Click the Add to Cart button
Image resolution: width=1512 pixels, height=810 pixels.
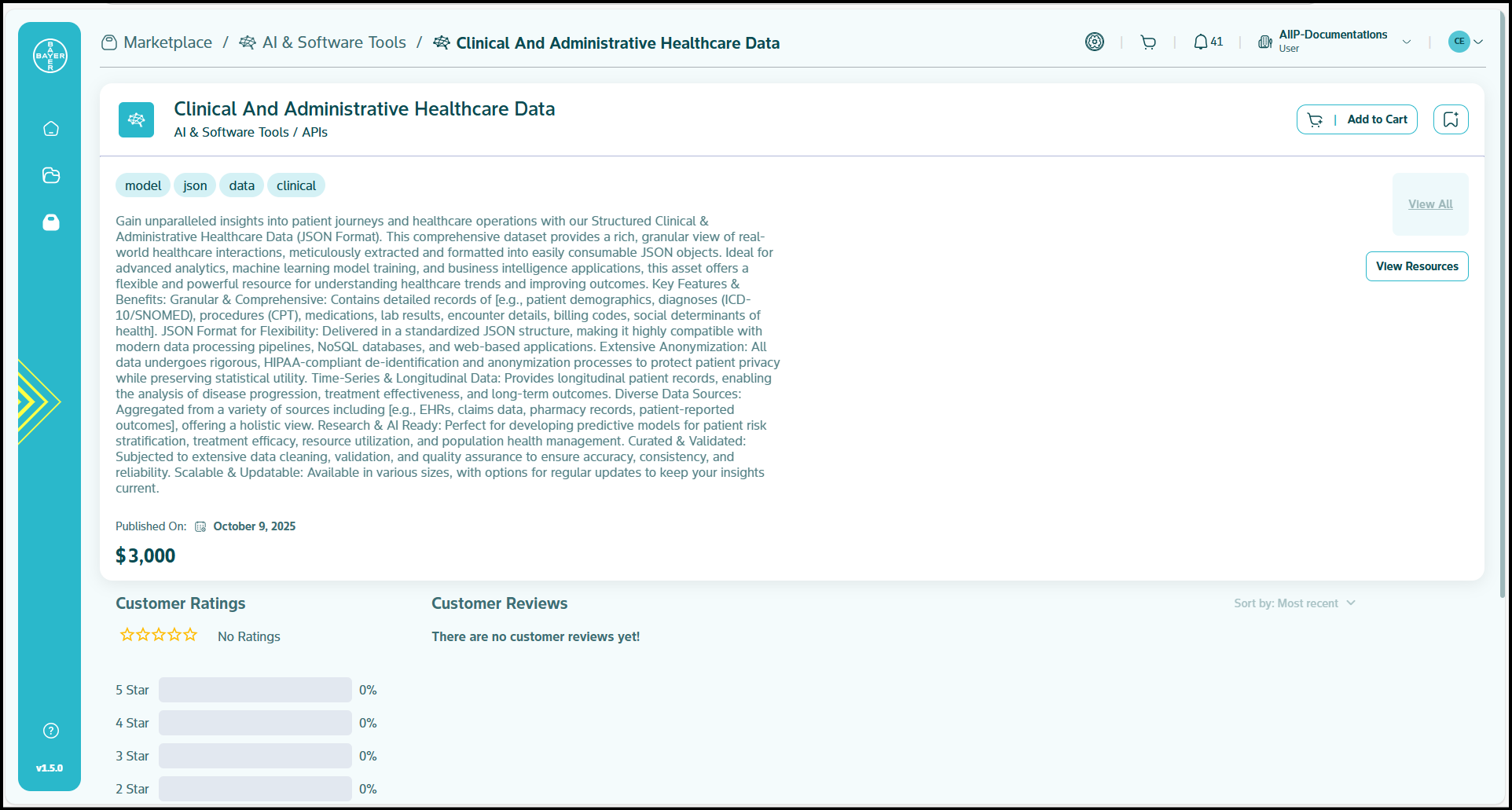point(1357,119)
